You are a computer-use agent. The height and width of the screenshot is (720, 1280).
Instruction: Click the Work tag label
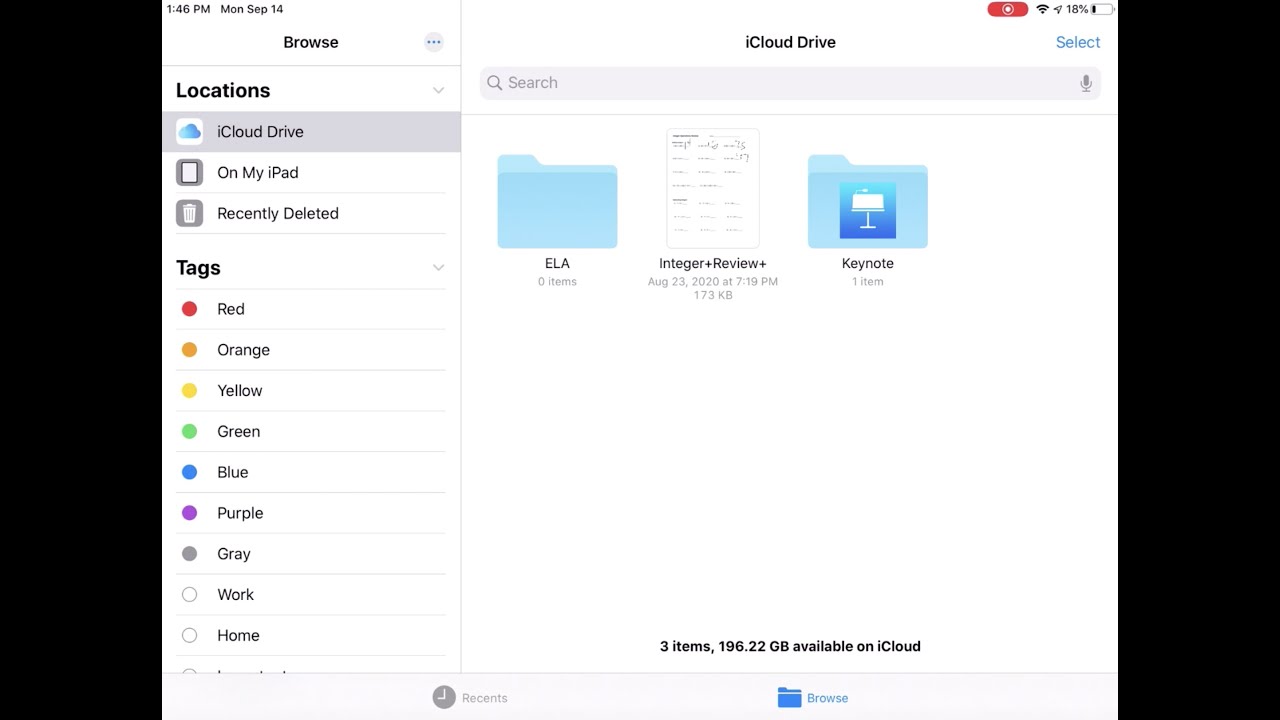(x=236, y=595)
